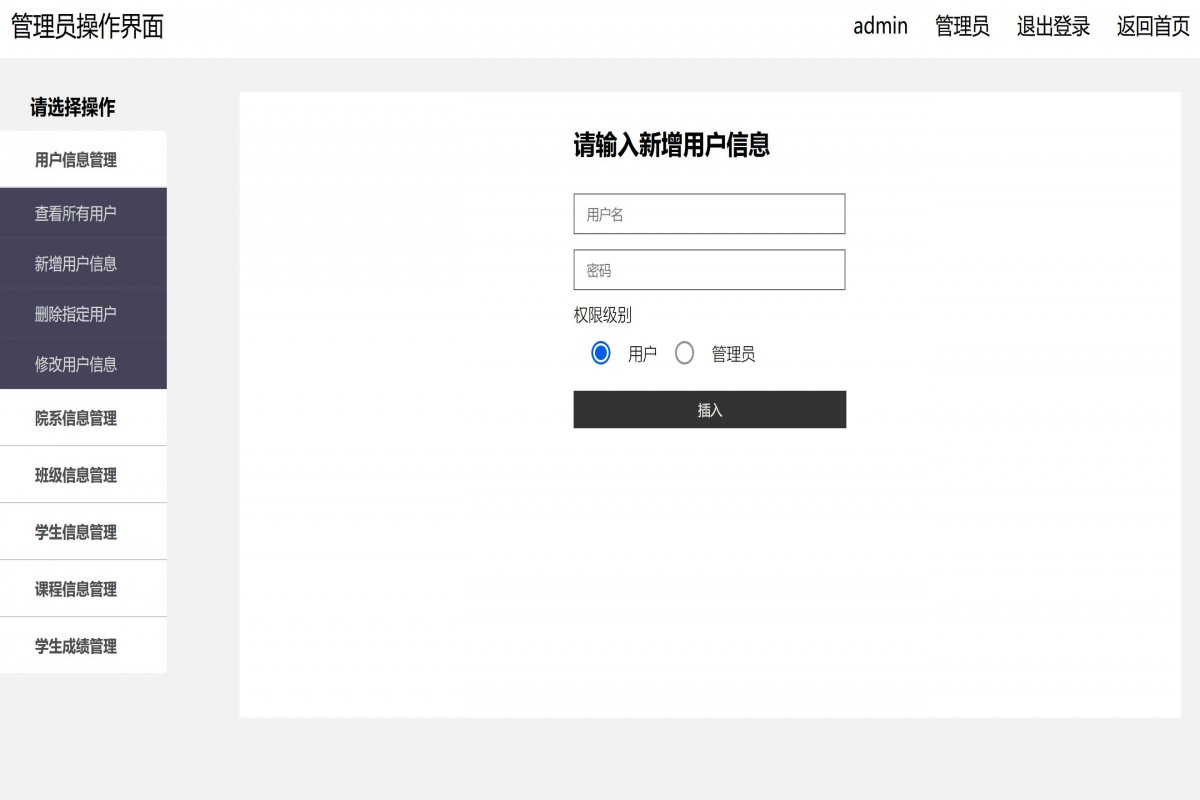Click the 插入 submit button

(x=708, y=409)
